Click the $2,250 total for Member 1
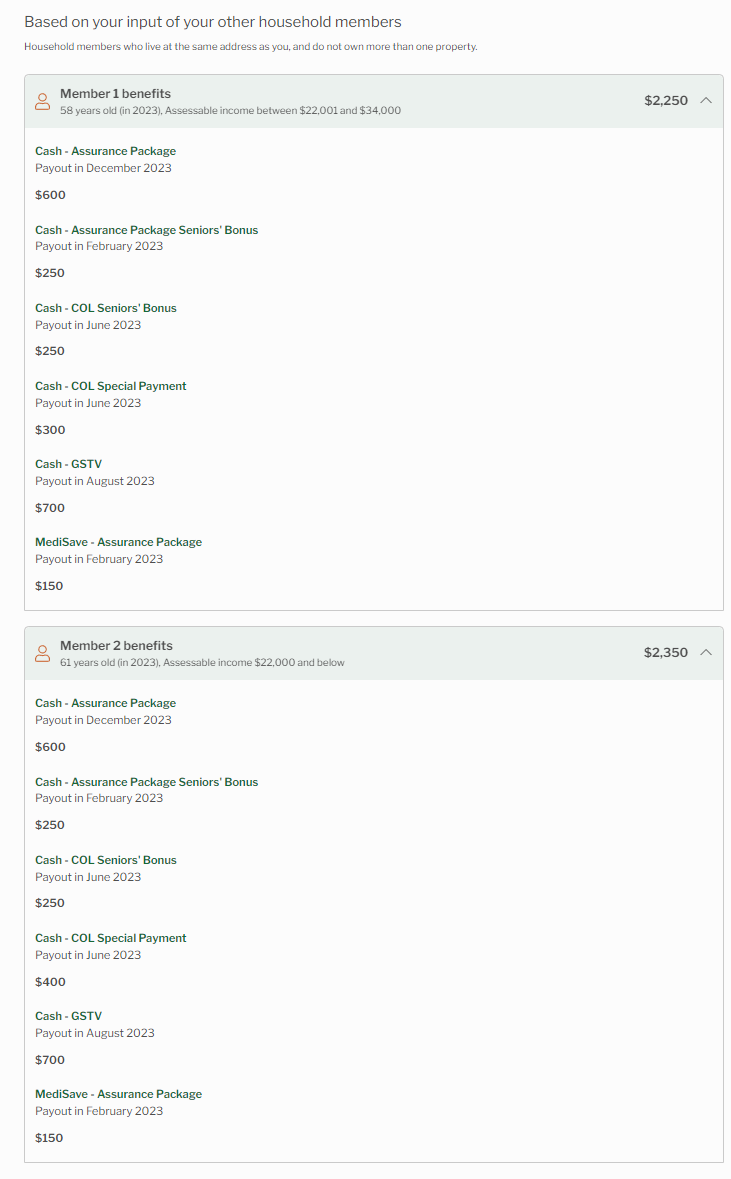The height and width of the screenshot is (1179, 731). pyautogui.click(x=666, y=100)
